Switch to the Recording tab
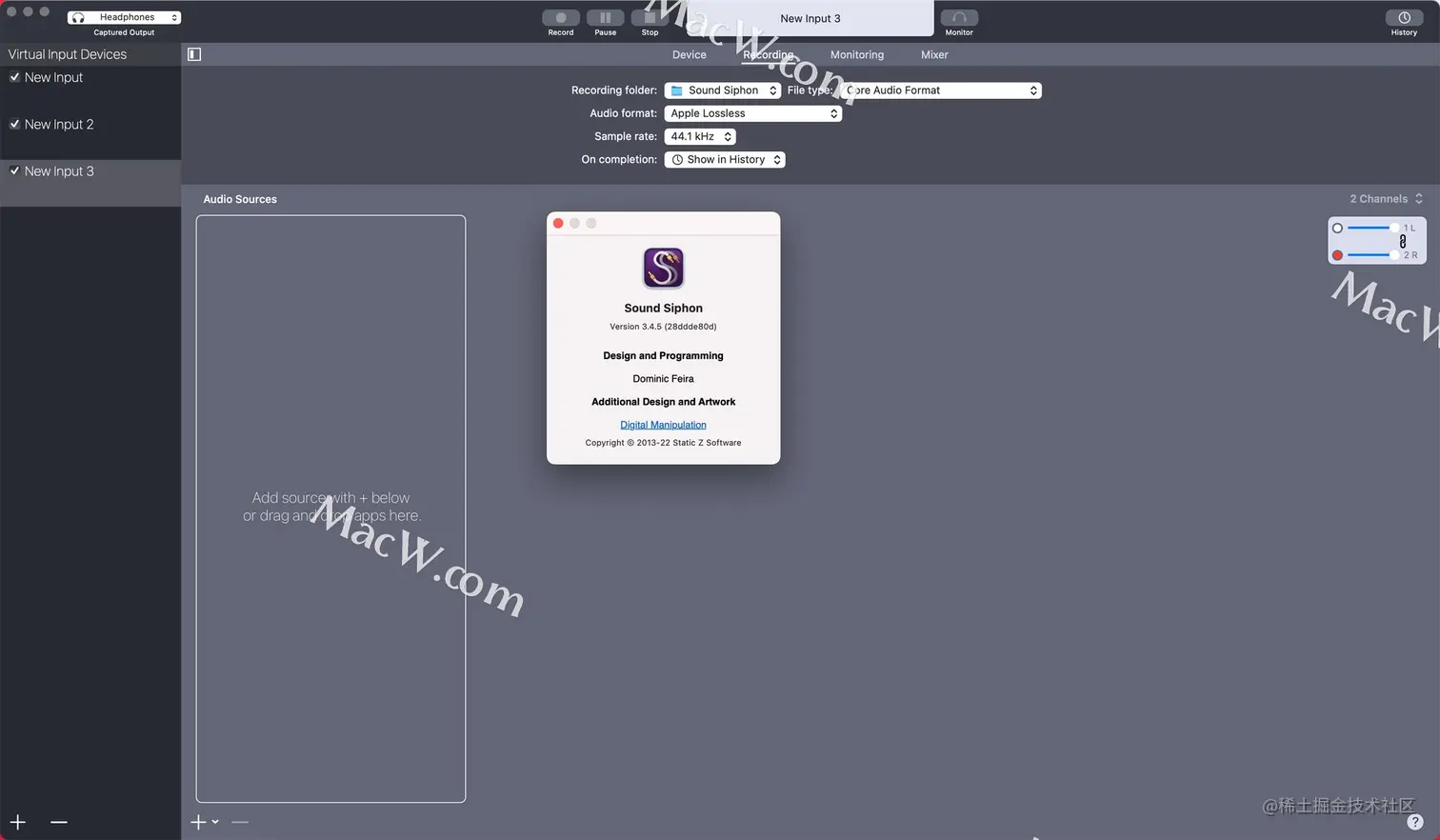Image resolution: width=1440 pixels, height=840 pixels. [769, 55]
